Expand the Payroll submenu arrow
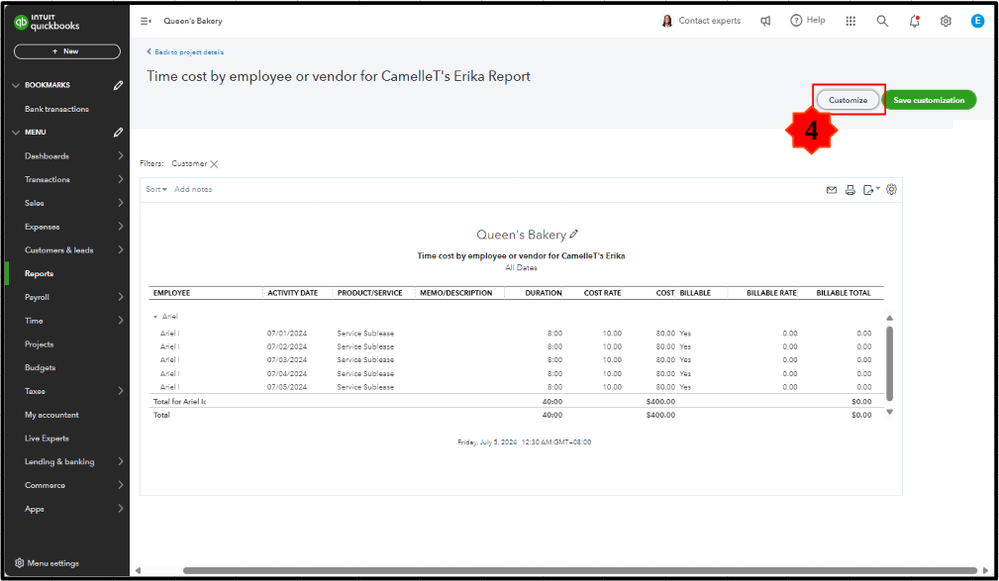This screenshot has height=581, width=999. point(120,297)
